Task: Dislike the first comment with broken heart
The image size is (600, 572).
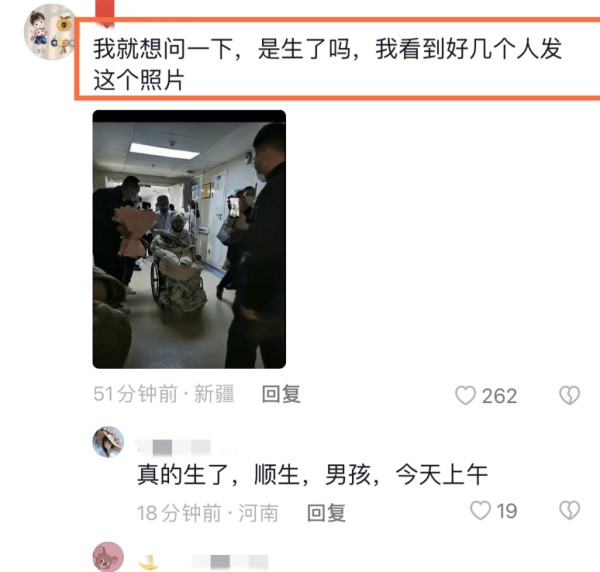Action: [569, 395]
